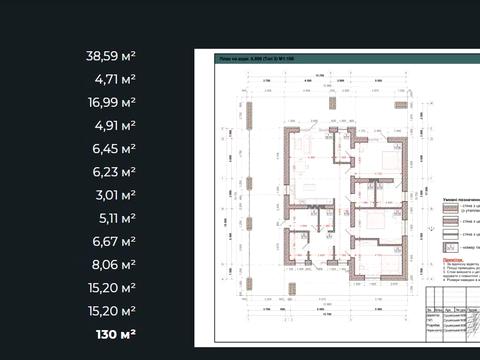
Task: Select the 5,11 м² area value
Action: pyautogui.click(x=117, y=218)
